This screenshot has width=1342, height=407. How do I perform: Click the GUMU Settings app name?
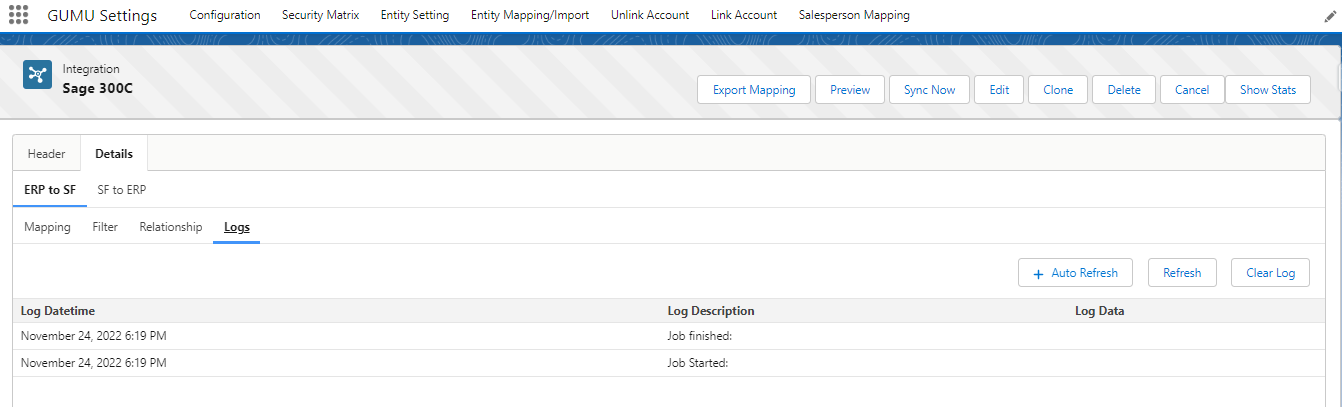coord(102,16)
